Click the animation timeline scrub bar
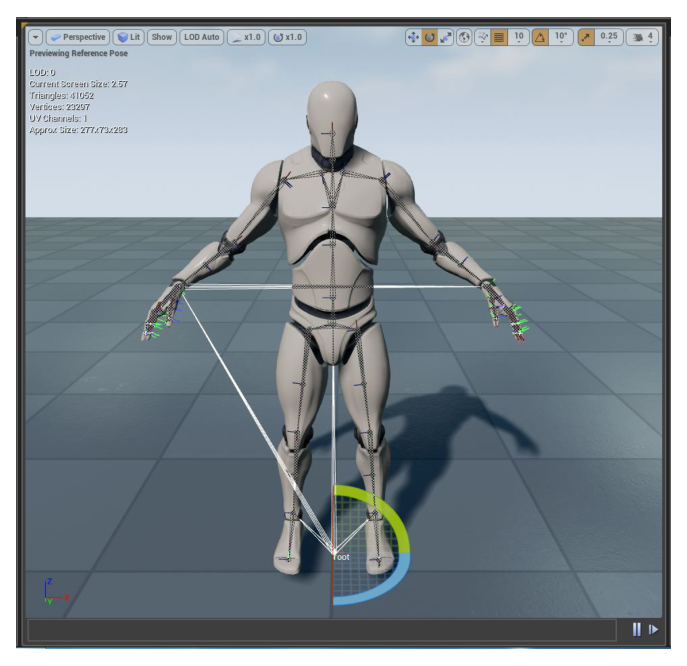This screenshot has height=666, width=687. pyautogui.click(x=322, y=630)
